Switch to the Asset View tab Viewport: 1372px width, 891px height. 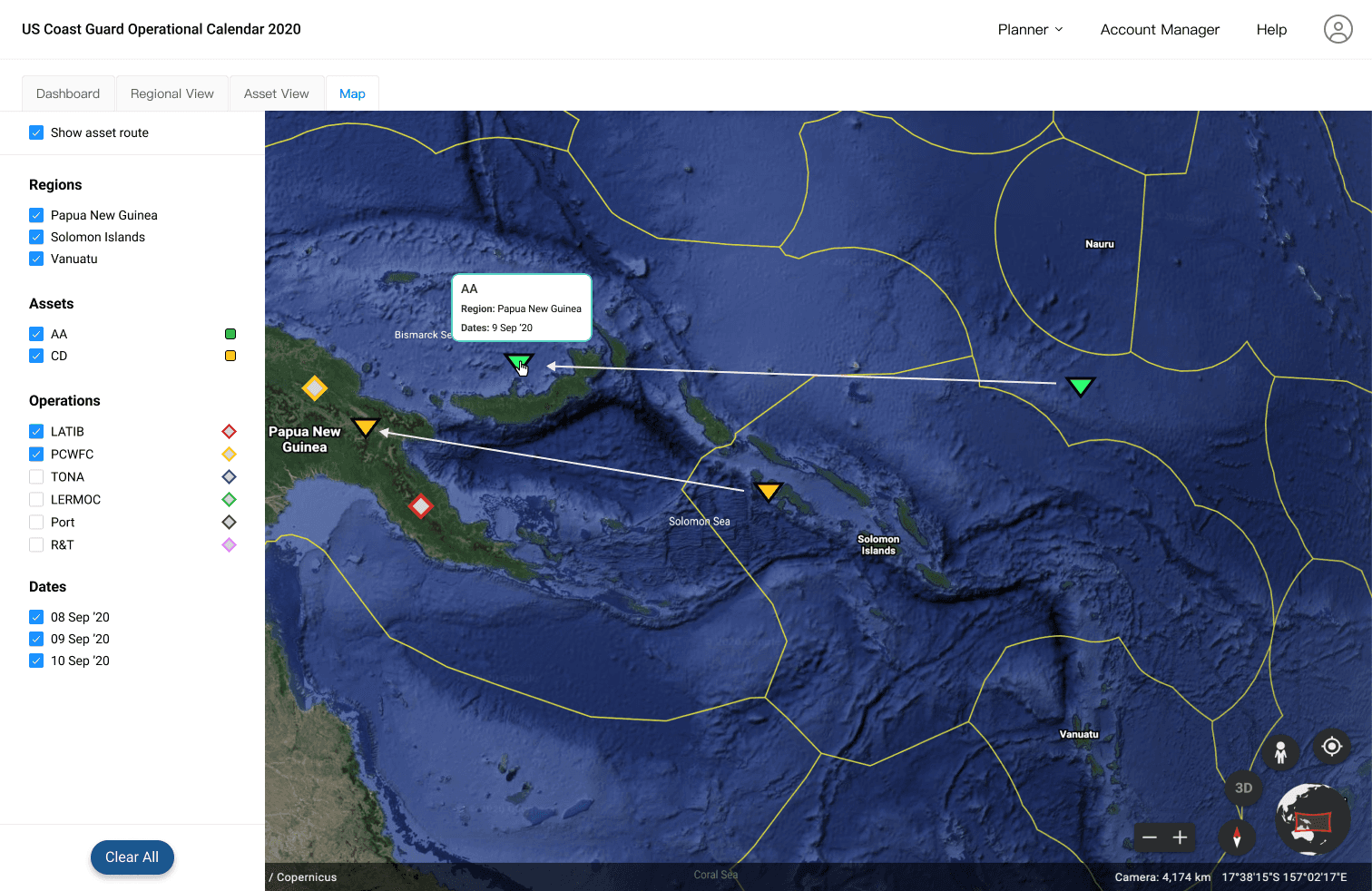coord(277,93)
